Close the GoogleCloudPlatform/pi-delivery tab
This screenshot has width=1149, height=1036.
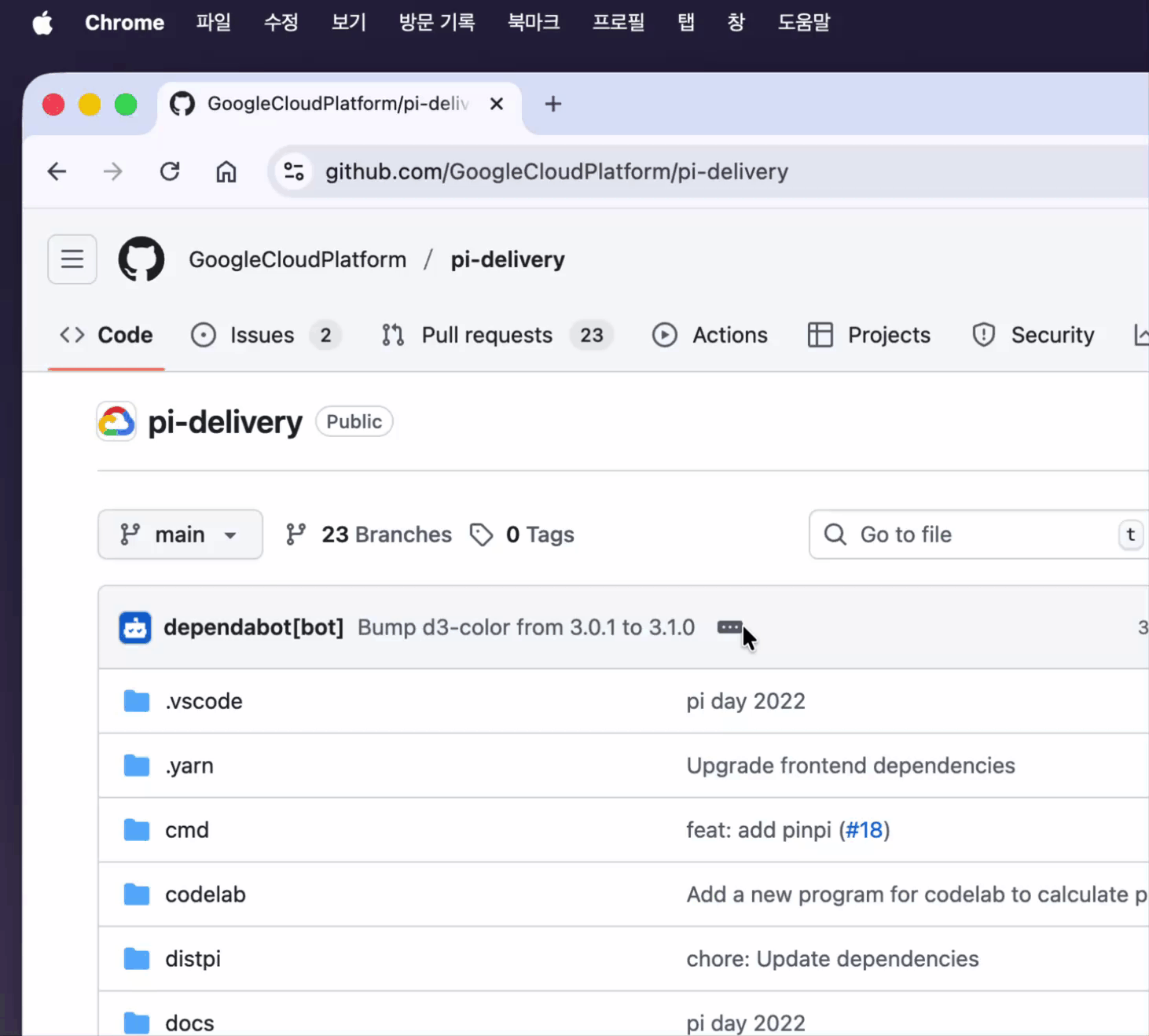tap(497, 104)
